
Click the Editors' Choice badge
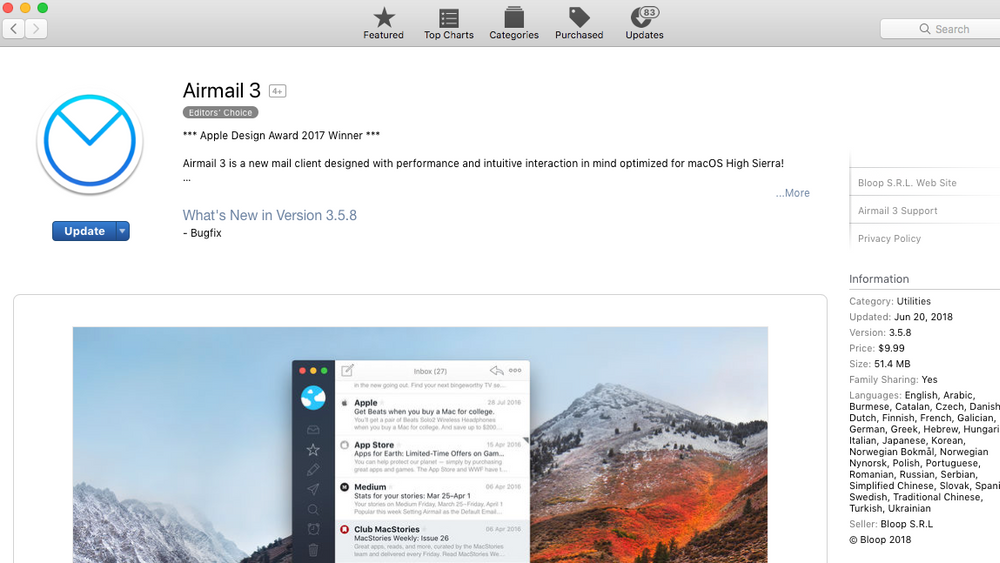tap(221, 112)
